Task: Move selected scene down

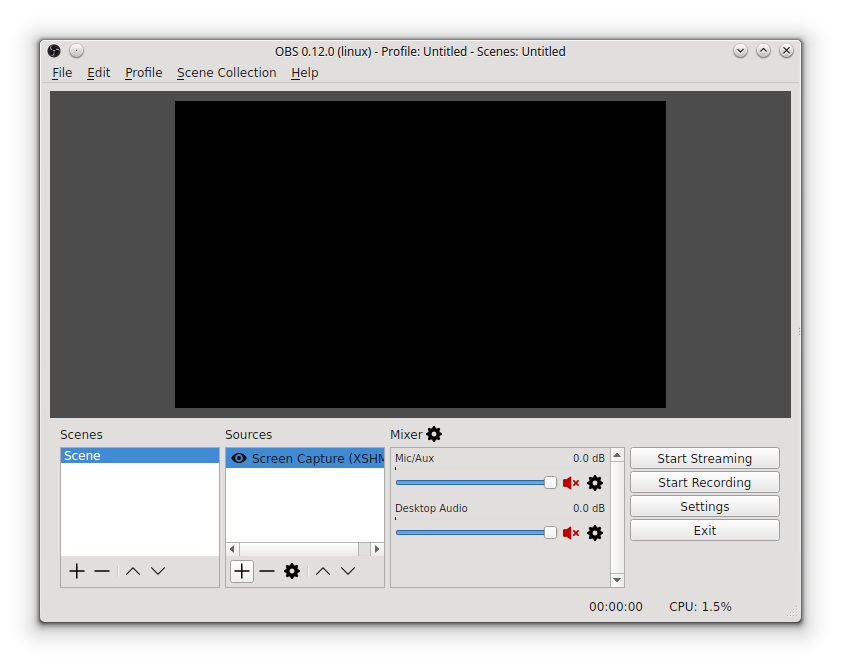Action: click(158, 571)
